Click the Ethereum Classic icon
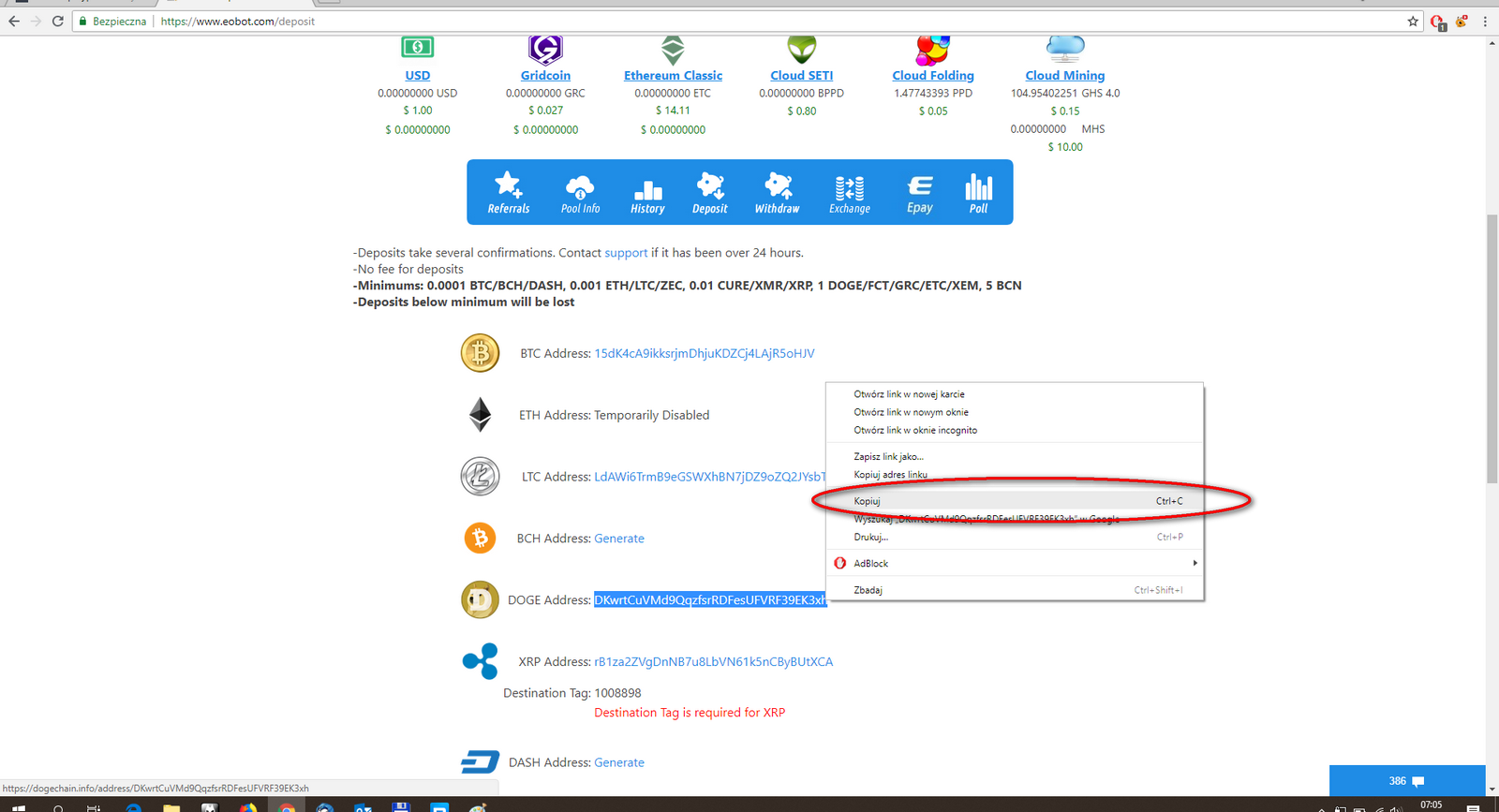The width and height of the screenshot is (1499, 812). [673, 50]
